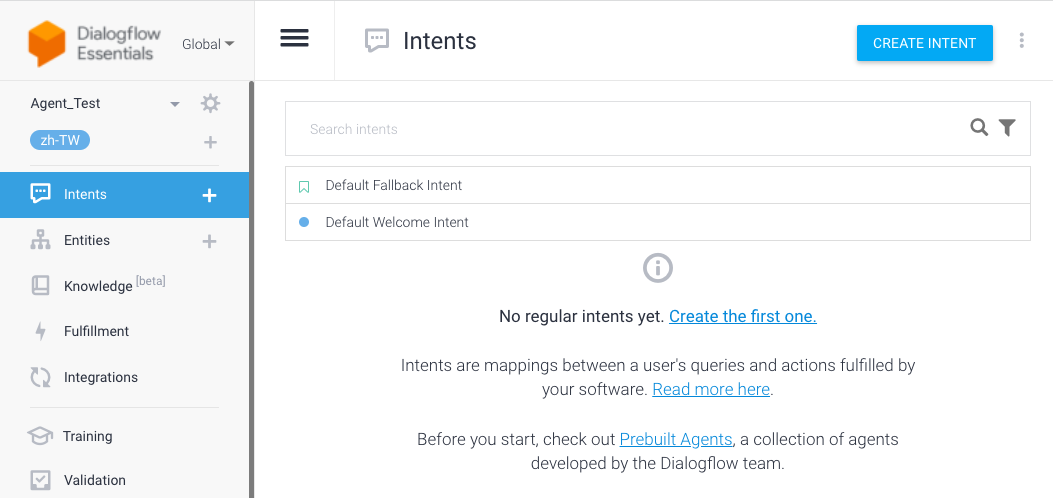This screenshot has width=1053, height=498.
Task: Add a language with plus icon
Action: (210, 142)
